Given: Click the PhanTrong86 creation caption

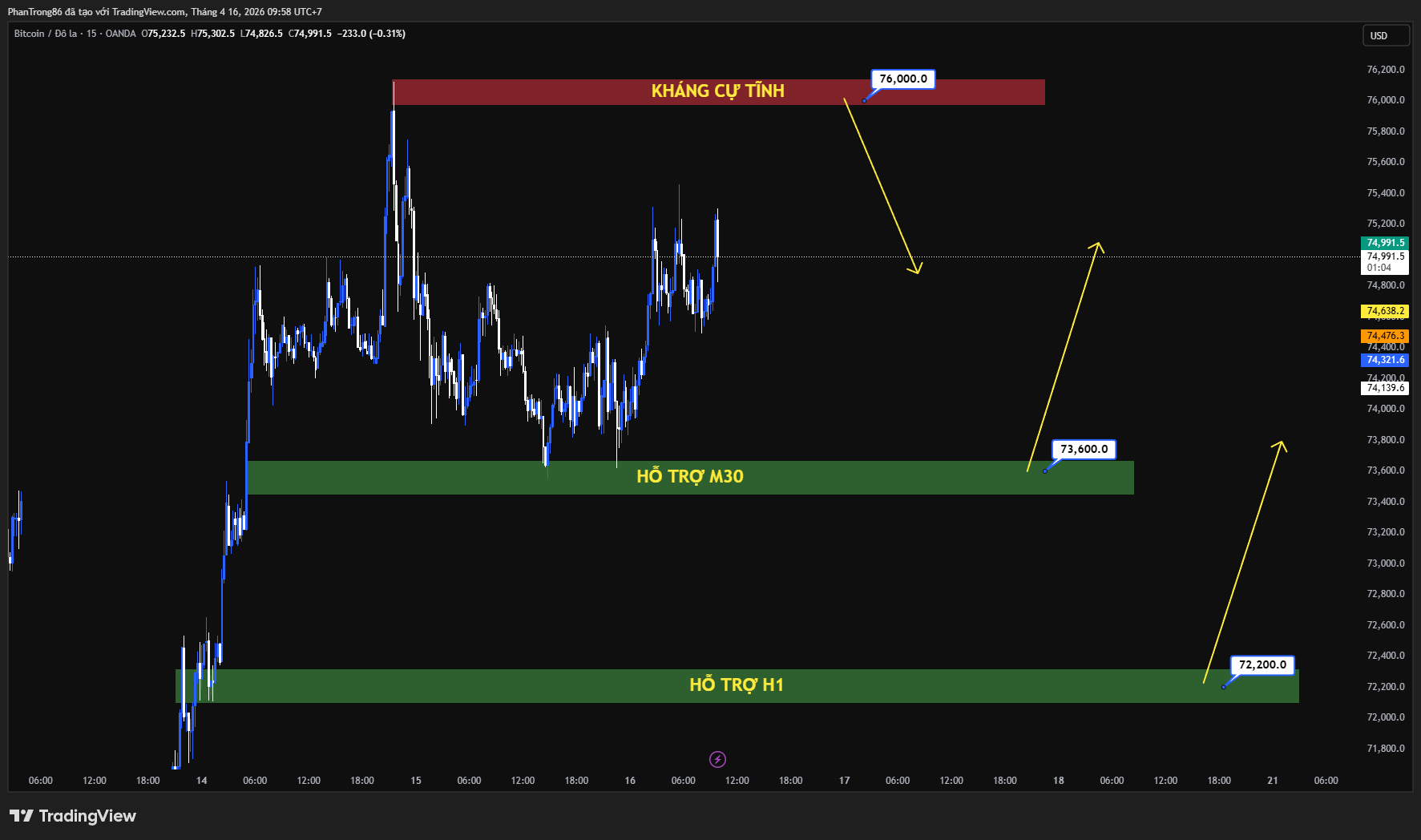Looking at the screenshot, I should tap(165, 12).
